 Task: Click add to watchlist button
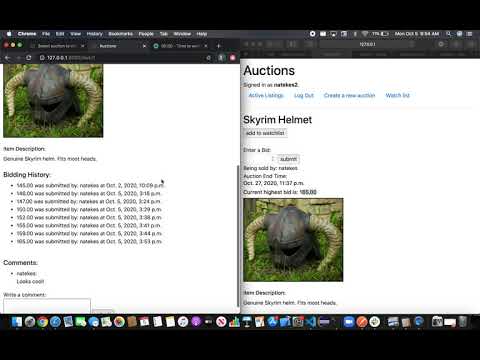[x=265, y=133]
